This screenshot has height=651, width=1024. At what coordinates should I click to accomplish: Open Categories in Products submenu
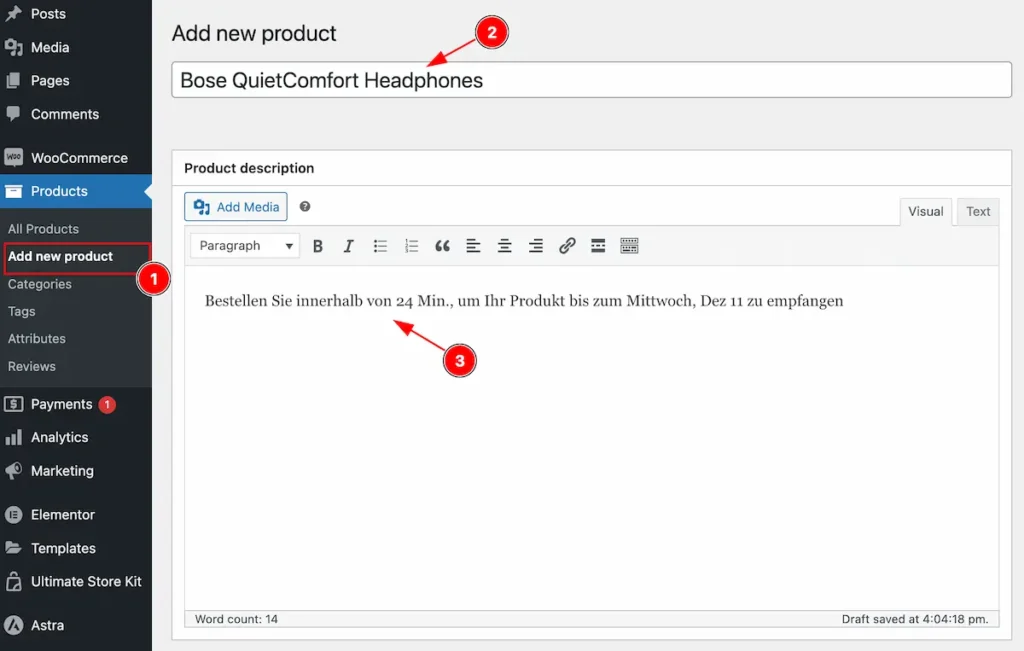(x=40, y=284)
